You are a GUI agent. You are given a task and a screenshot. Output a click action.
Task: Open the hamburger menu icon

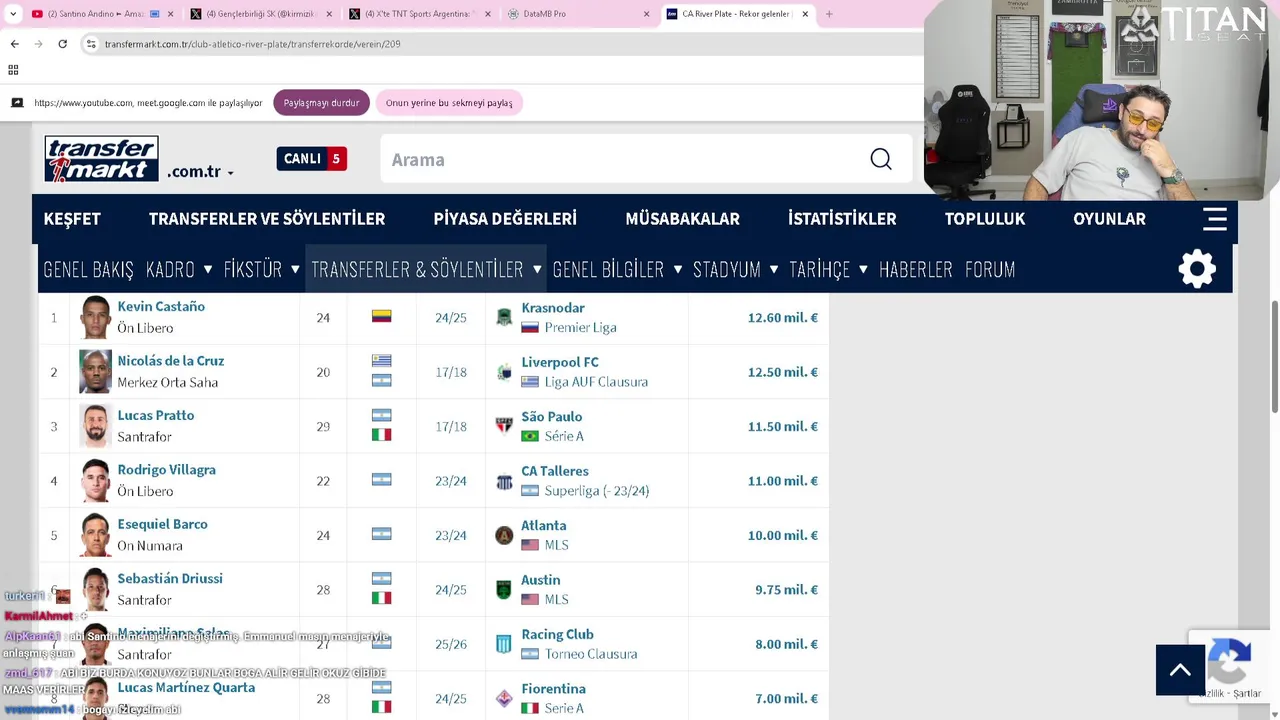coord(1214,219)
